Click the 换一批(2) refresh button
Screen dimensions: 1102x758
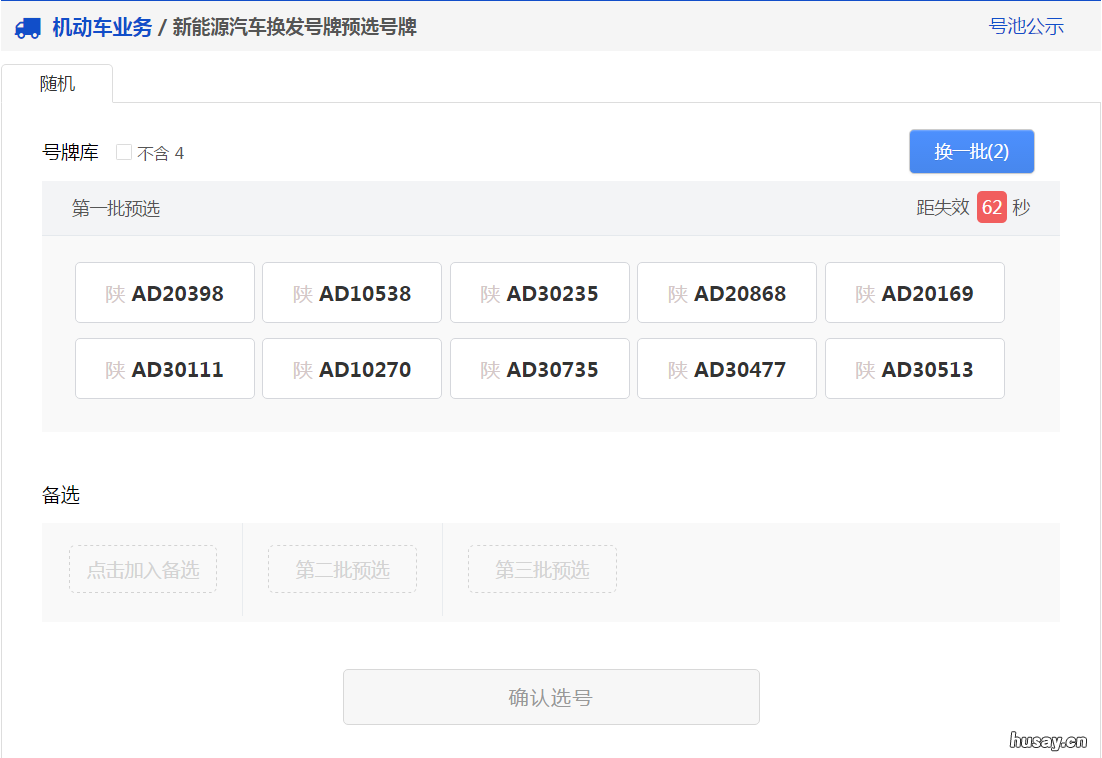(x=971, y=151)
